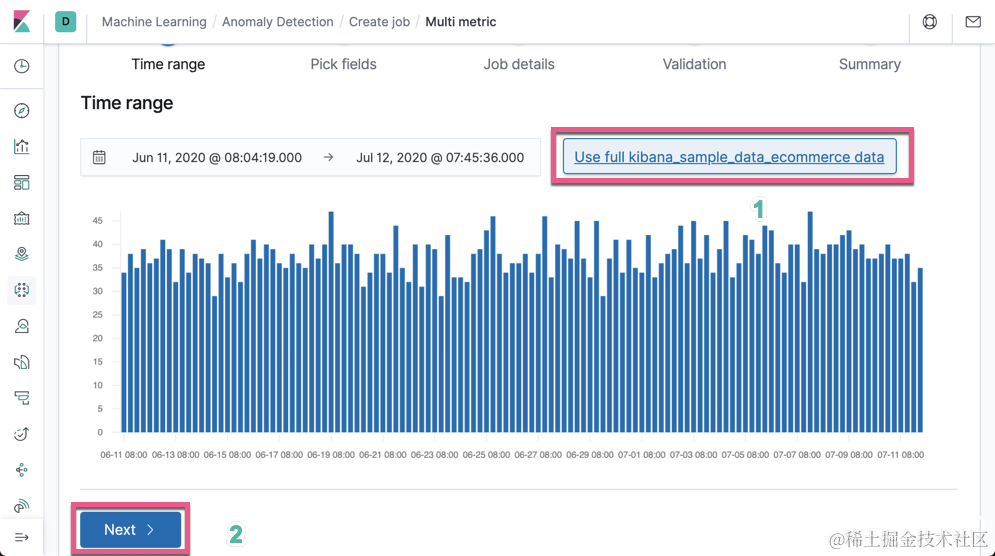Select the Validation step
This screenshot has height=556, width=995.
pos(694,64)
